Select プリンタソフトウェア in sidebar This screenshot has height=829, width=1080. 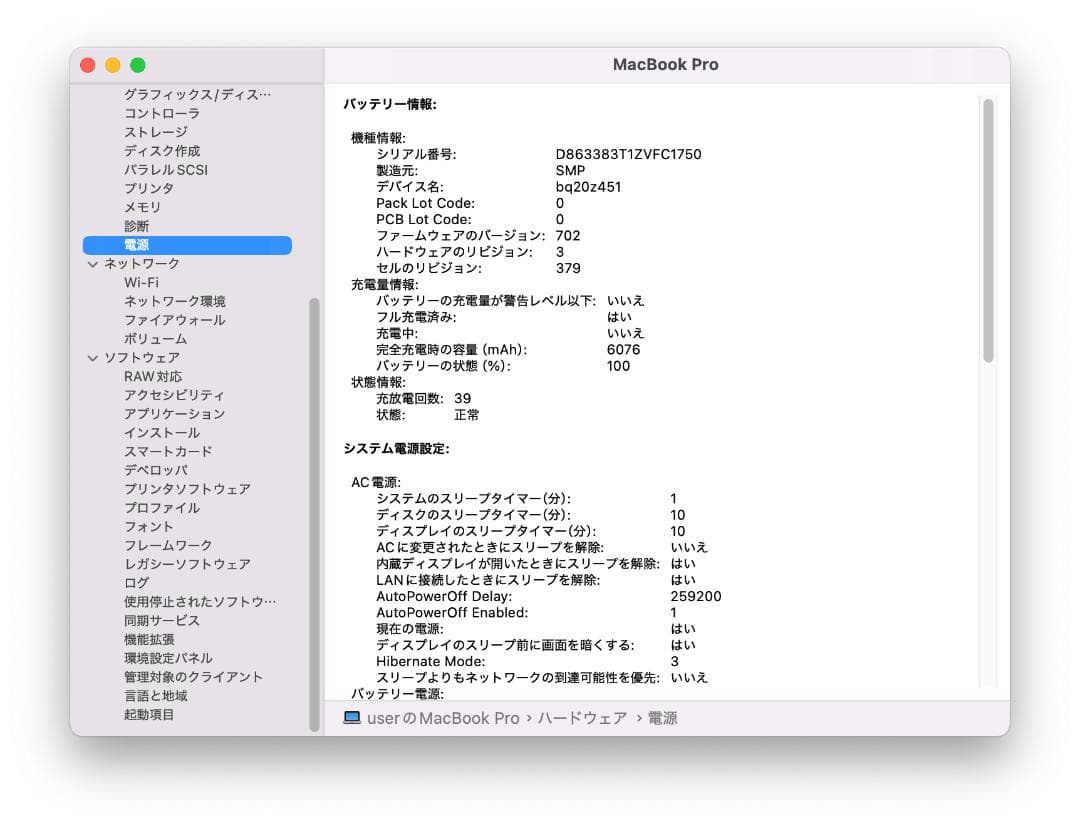187,489
